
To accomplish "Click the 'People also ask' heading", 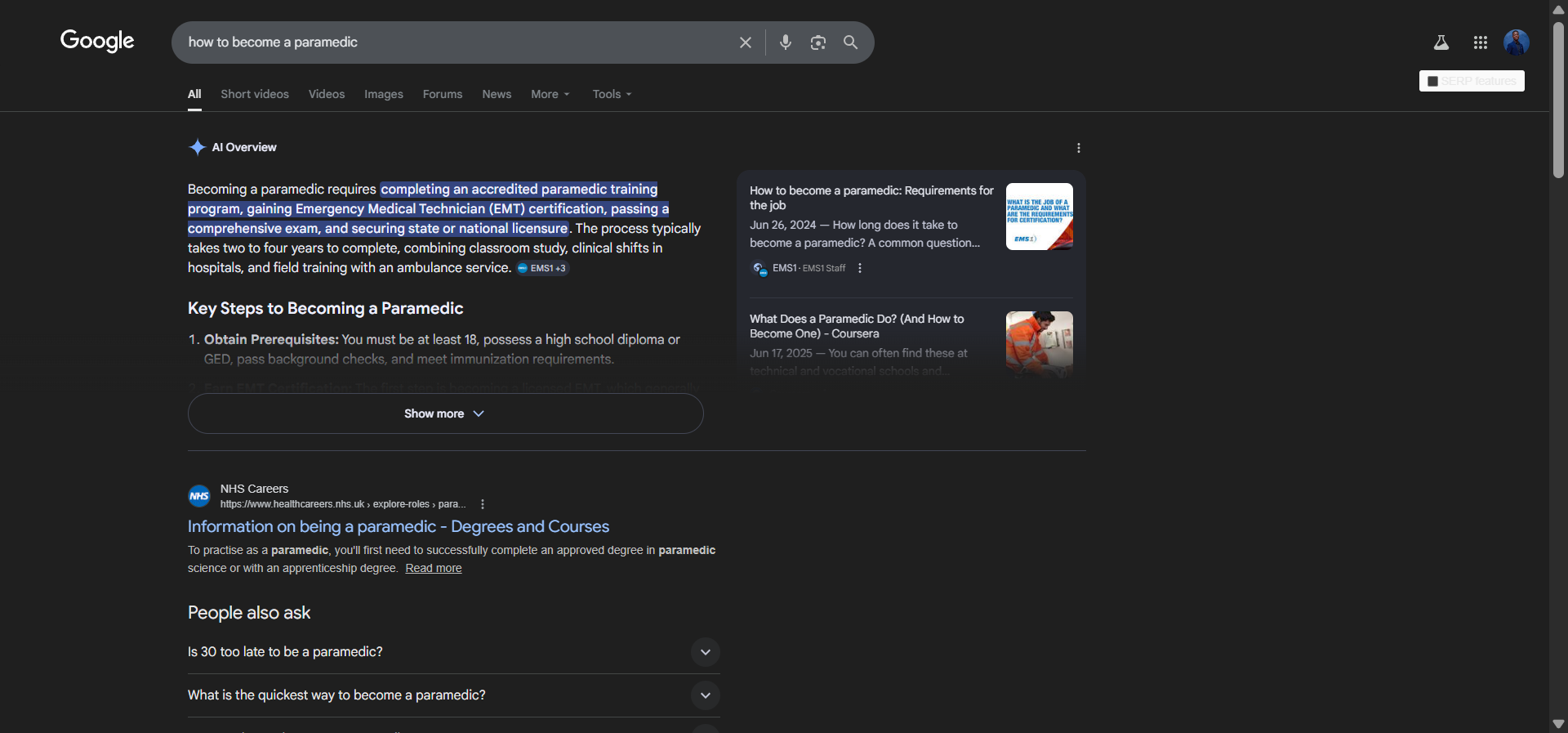I will [249, 613].
